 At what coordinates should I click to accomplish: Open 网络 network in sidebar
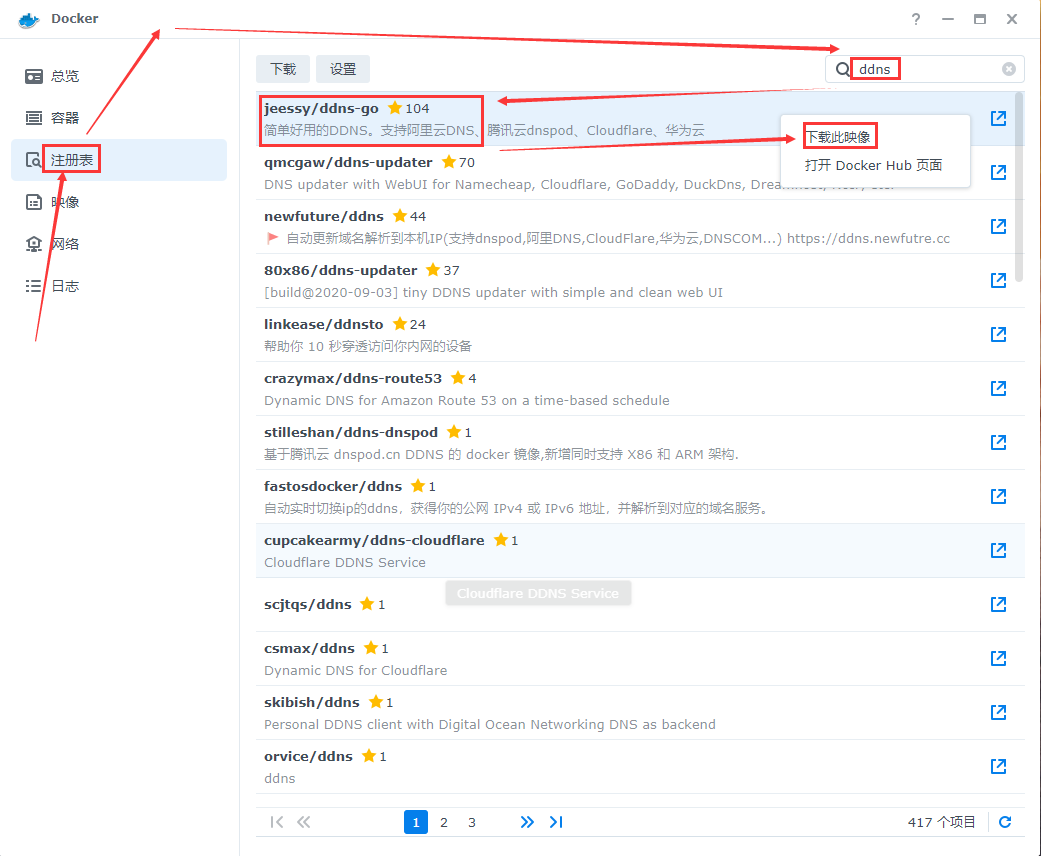119,244
